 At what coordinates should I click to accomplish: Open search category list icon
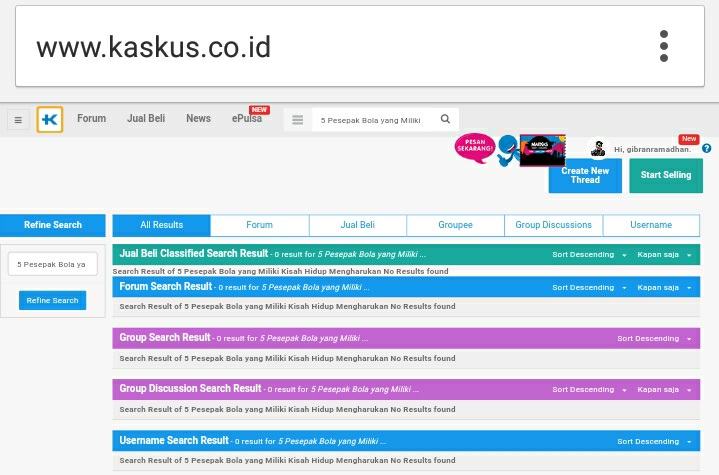coord(298,120)
